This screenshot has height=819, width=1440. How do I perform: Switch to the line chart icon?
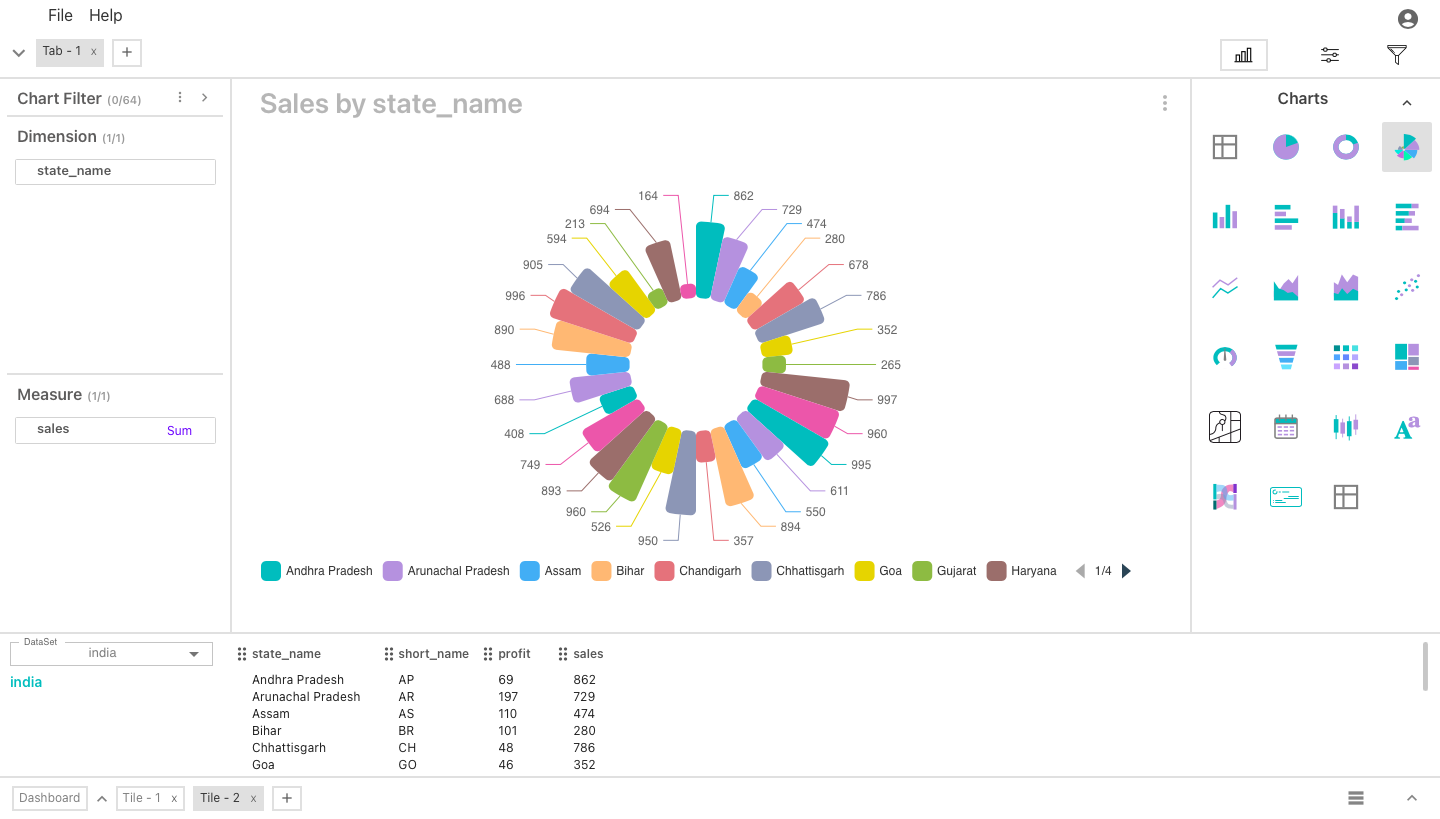[1225, 288]
